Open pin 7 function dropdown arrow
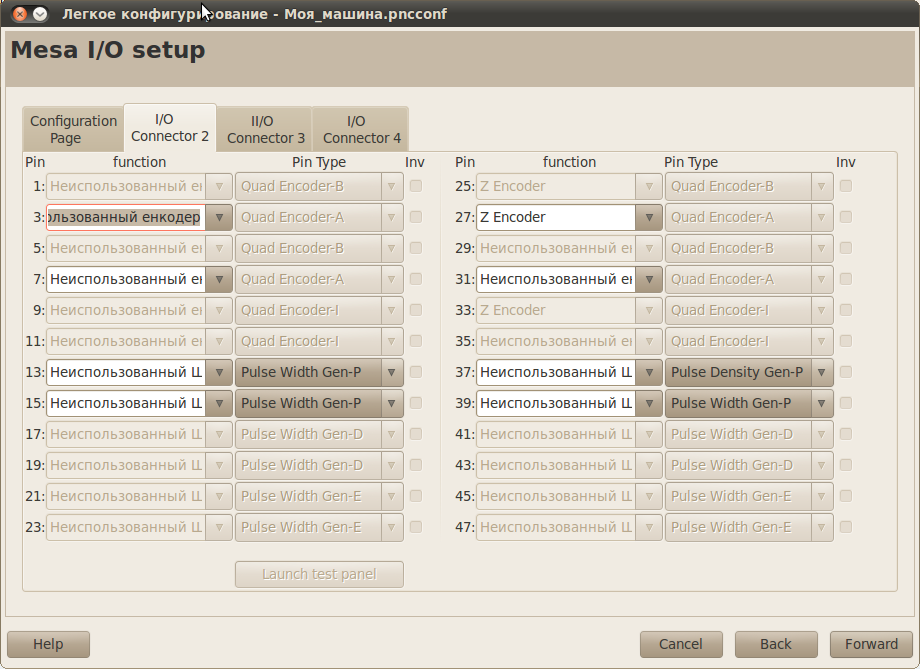Viewport: 920px width, 669px height. 219,279
